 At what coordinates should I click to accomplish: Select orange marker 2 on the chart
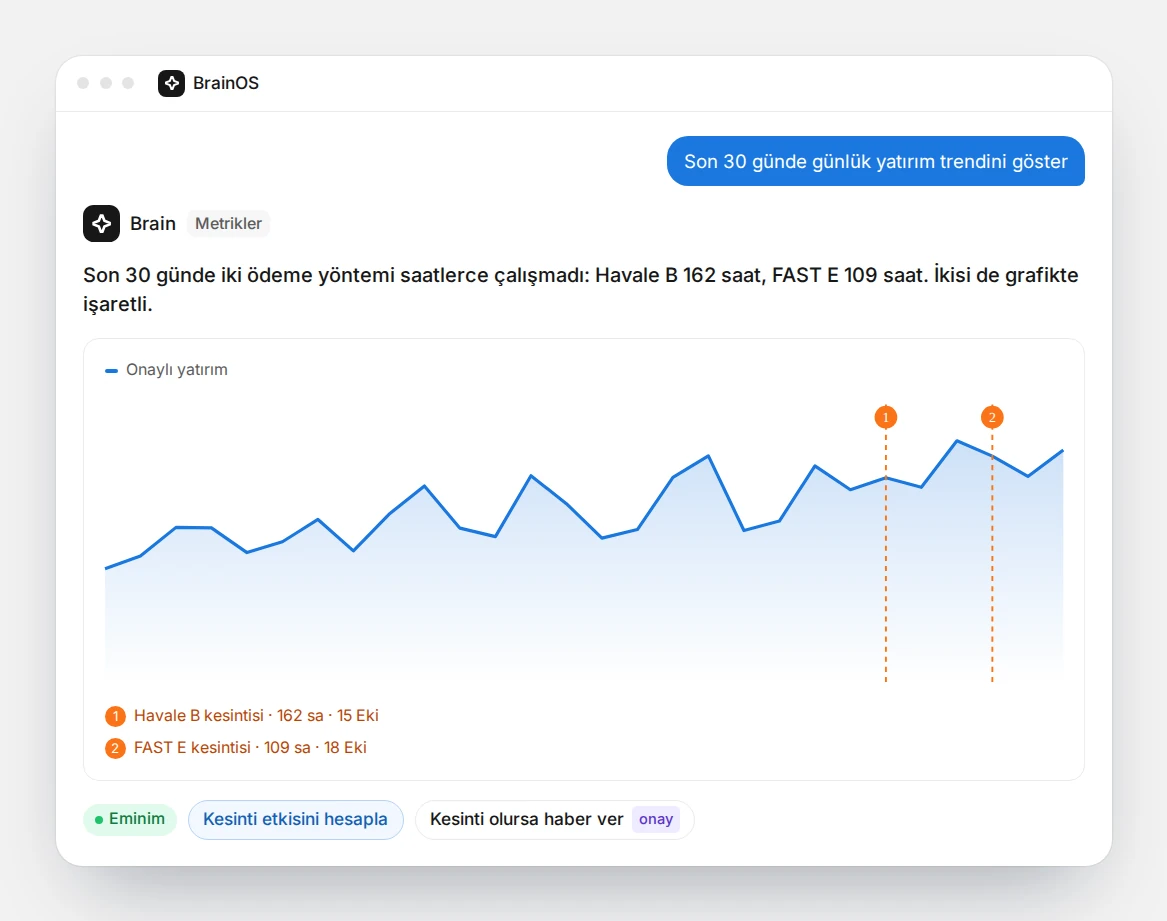(992, 417)
